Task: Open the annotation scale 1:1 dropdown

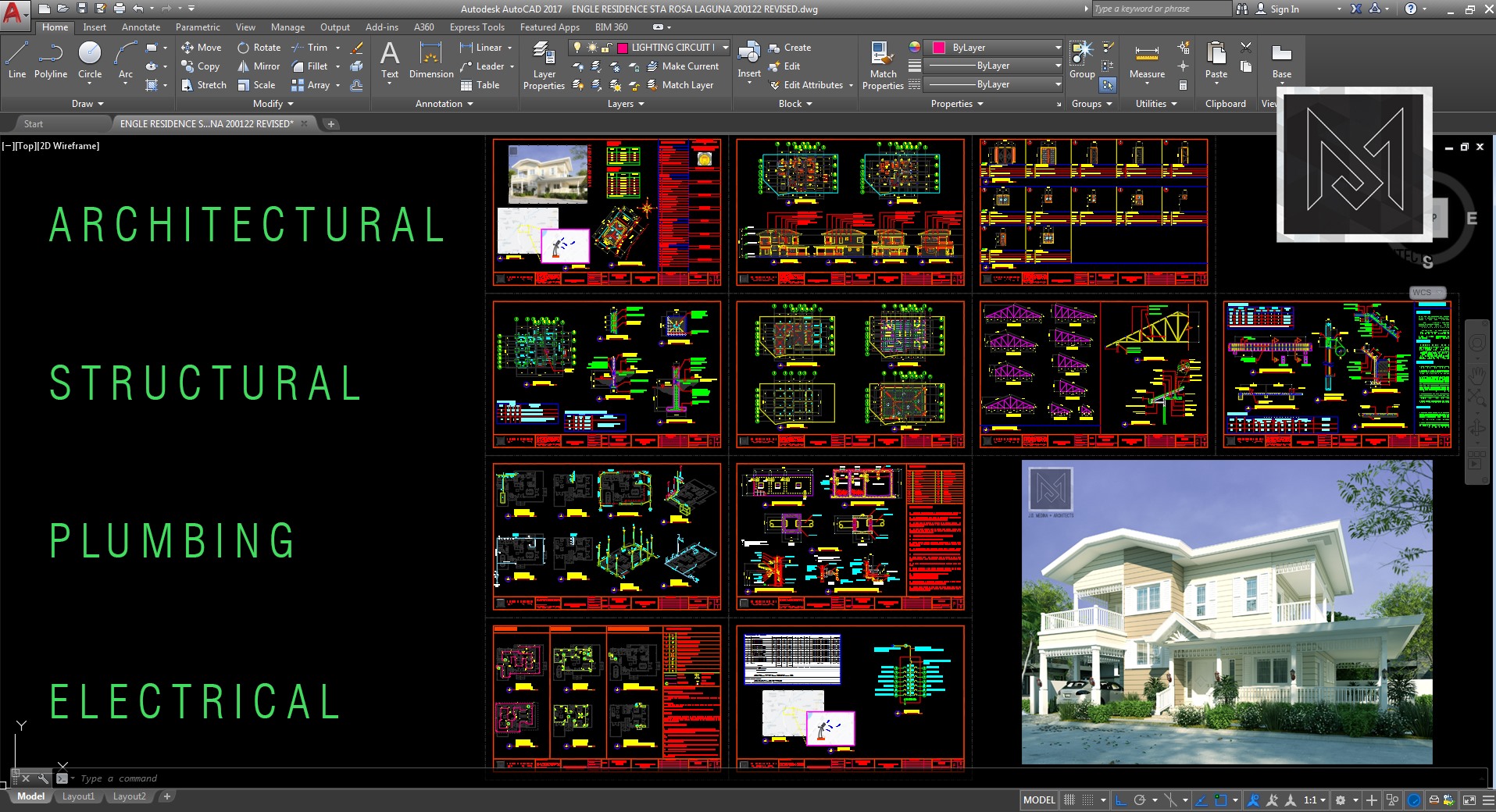Action: coord(1315,800)
